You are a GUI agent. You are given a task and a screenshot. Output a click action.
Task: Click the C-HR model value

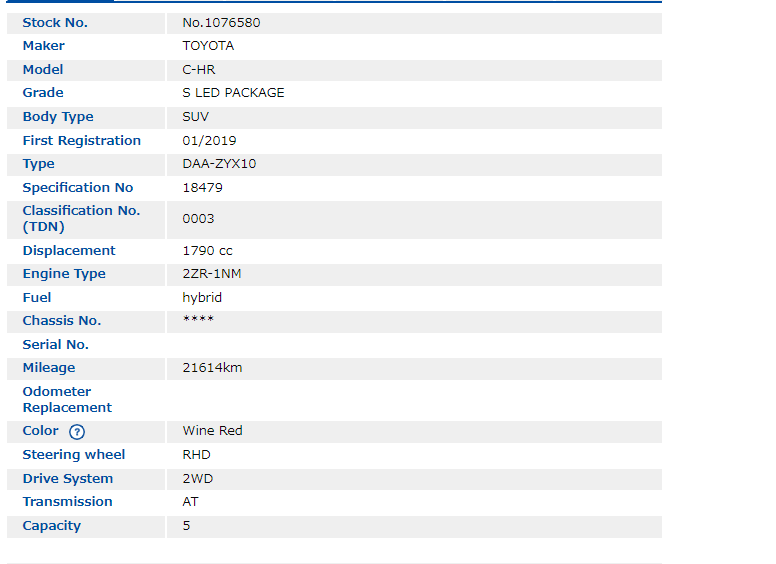pos(199,70)
